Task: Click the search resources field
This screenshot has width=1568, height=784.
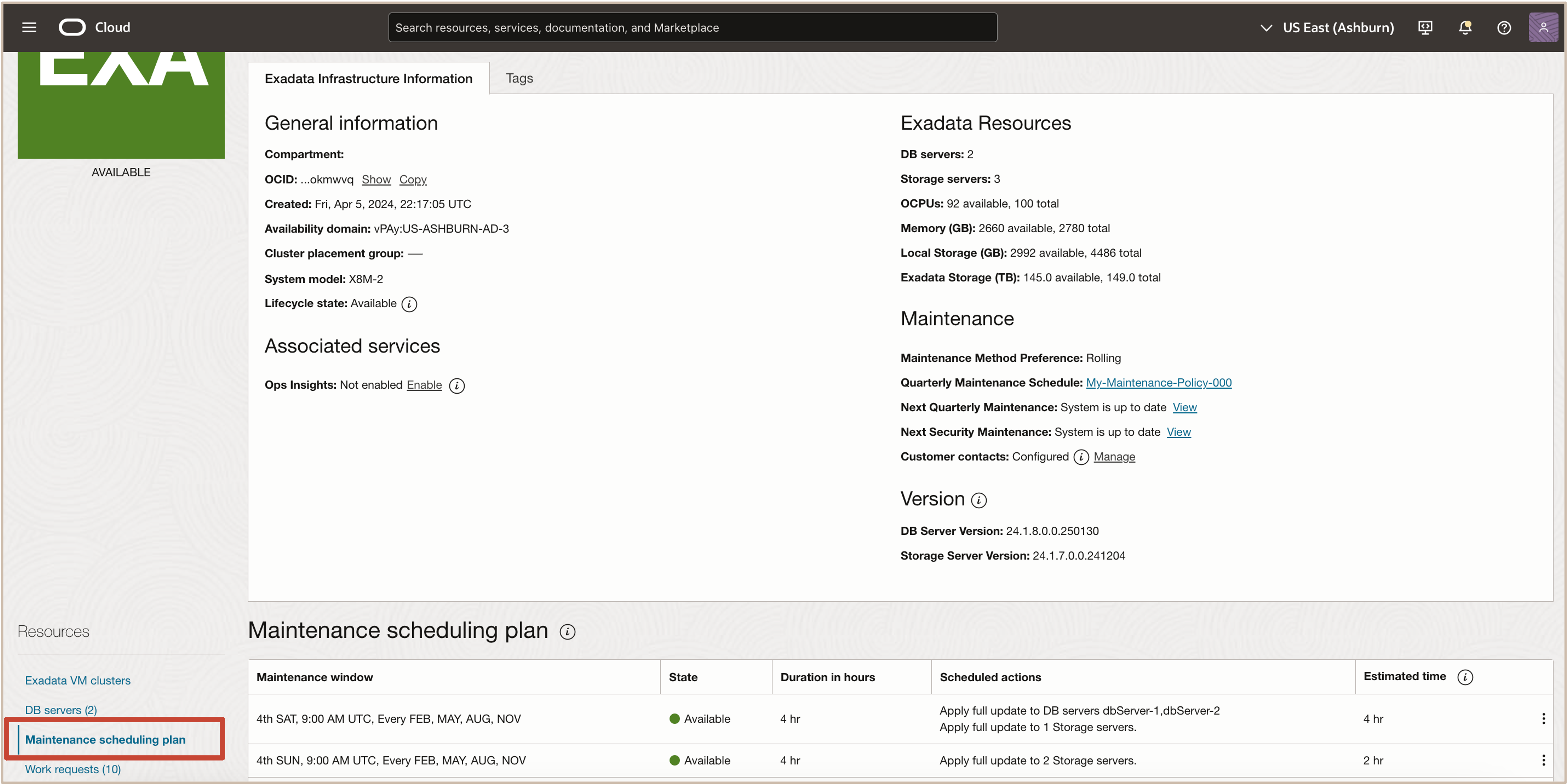Action: (x=691, y=27)
